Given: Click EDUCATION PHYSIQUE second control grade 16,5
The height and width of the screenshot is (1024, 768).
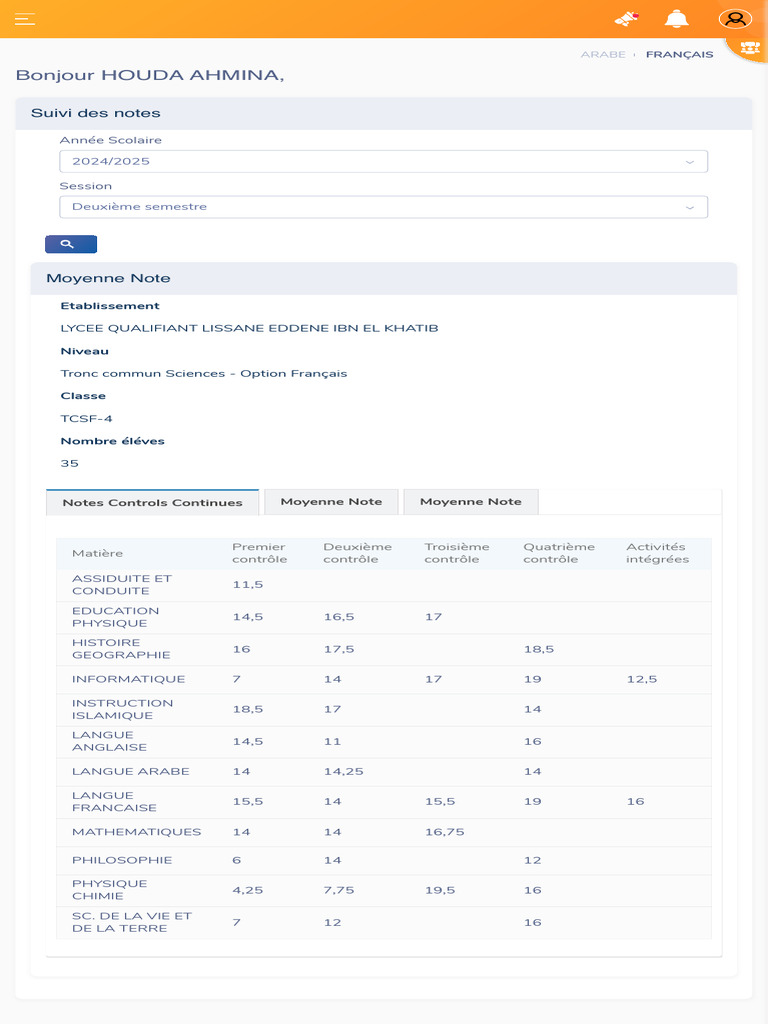Looking at the screenshot, I should pyautogui.click(x=339, y=617).
